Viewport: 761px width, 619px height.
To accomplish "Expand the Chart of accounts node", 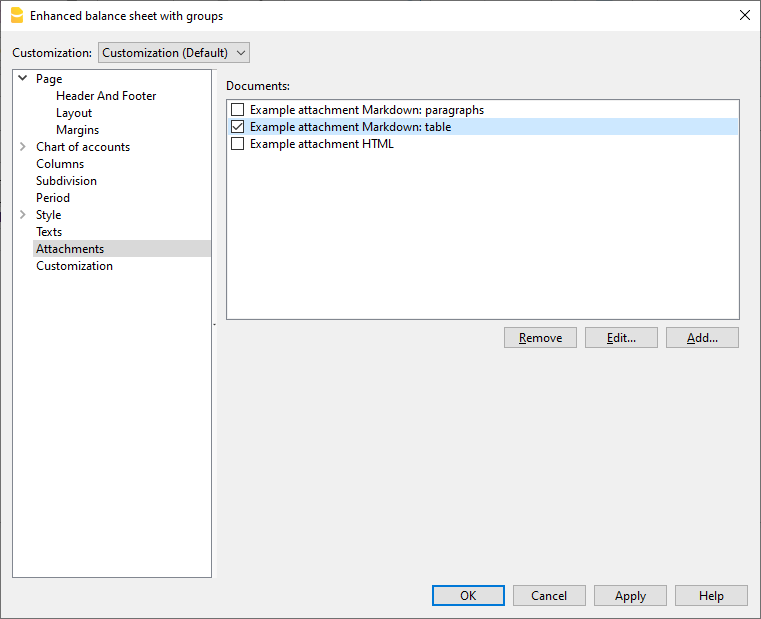I will point(23,147).
